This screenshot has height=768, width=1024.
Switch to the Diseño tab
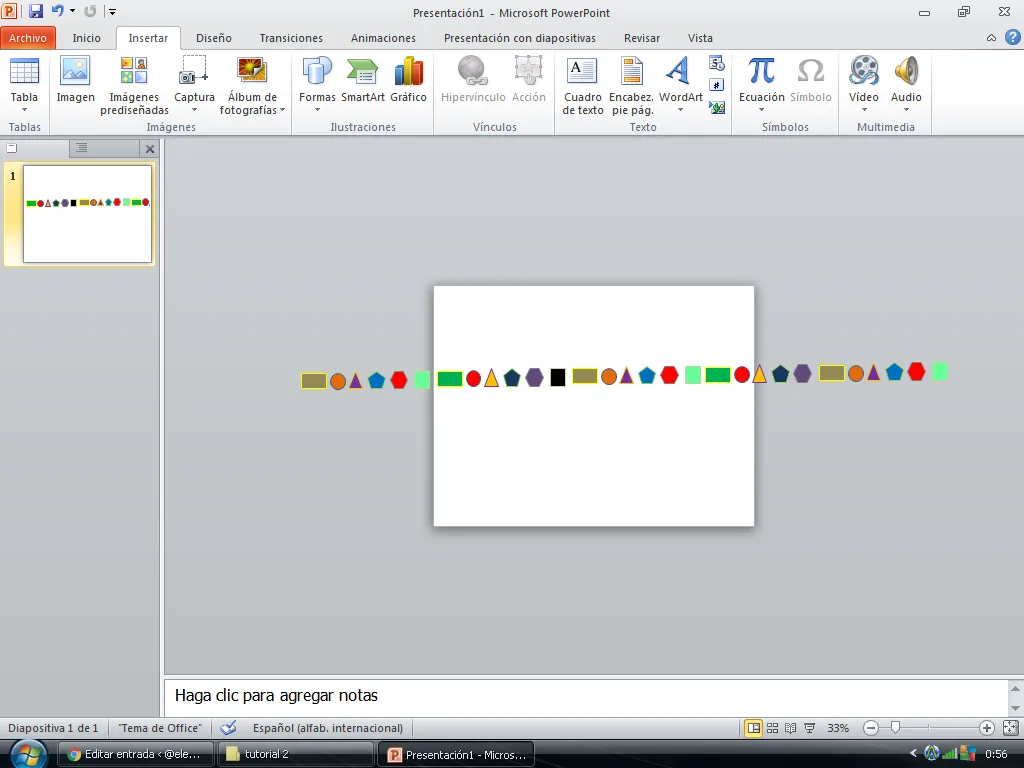coord(214,38)
